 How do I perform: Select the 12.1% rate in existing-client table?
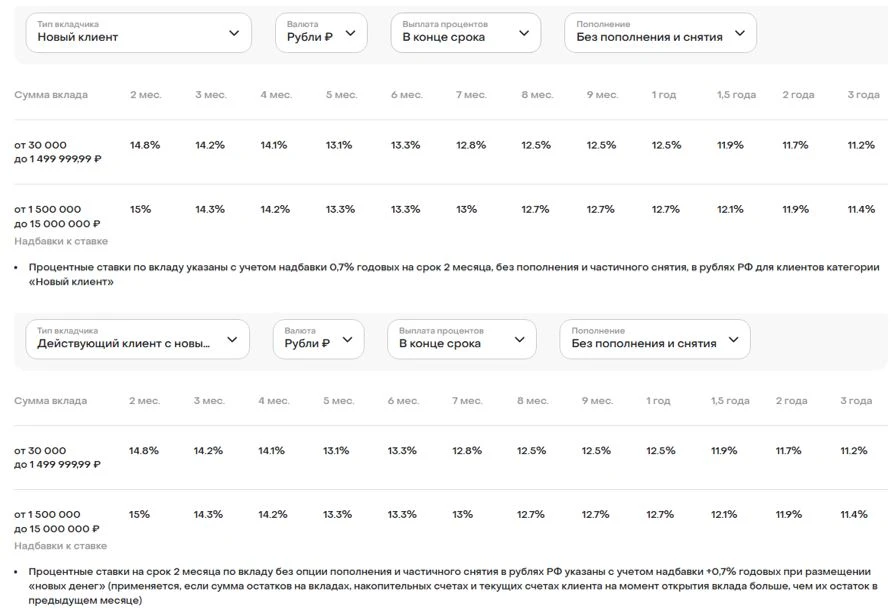pos(724,514)
